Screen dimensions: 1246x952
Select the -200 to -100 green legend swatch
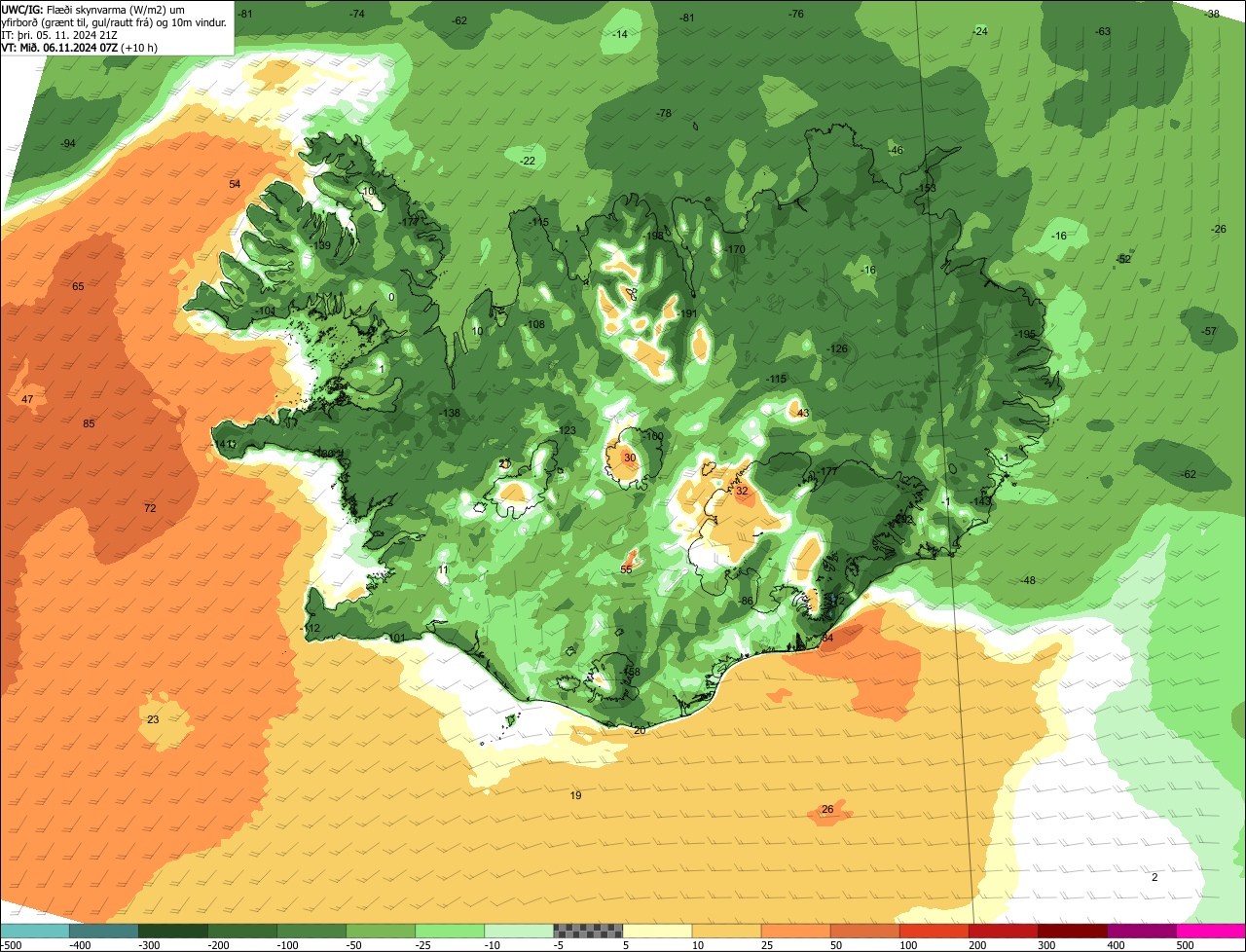(241, 931)
